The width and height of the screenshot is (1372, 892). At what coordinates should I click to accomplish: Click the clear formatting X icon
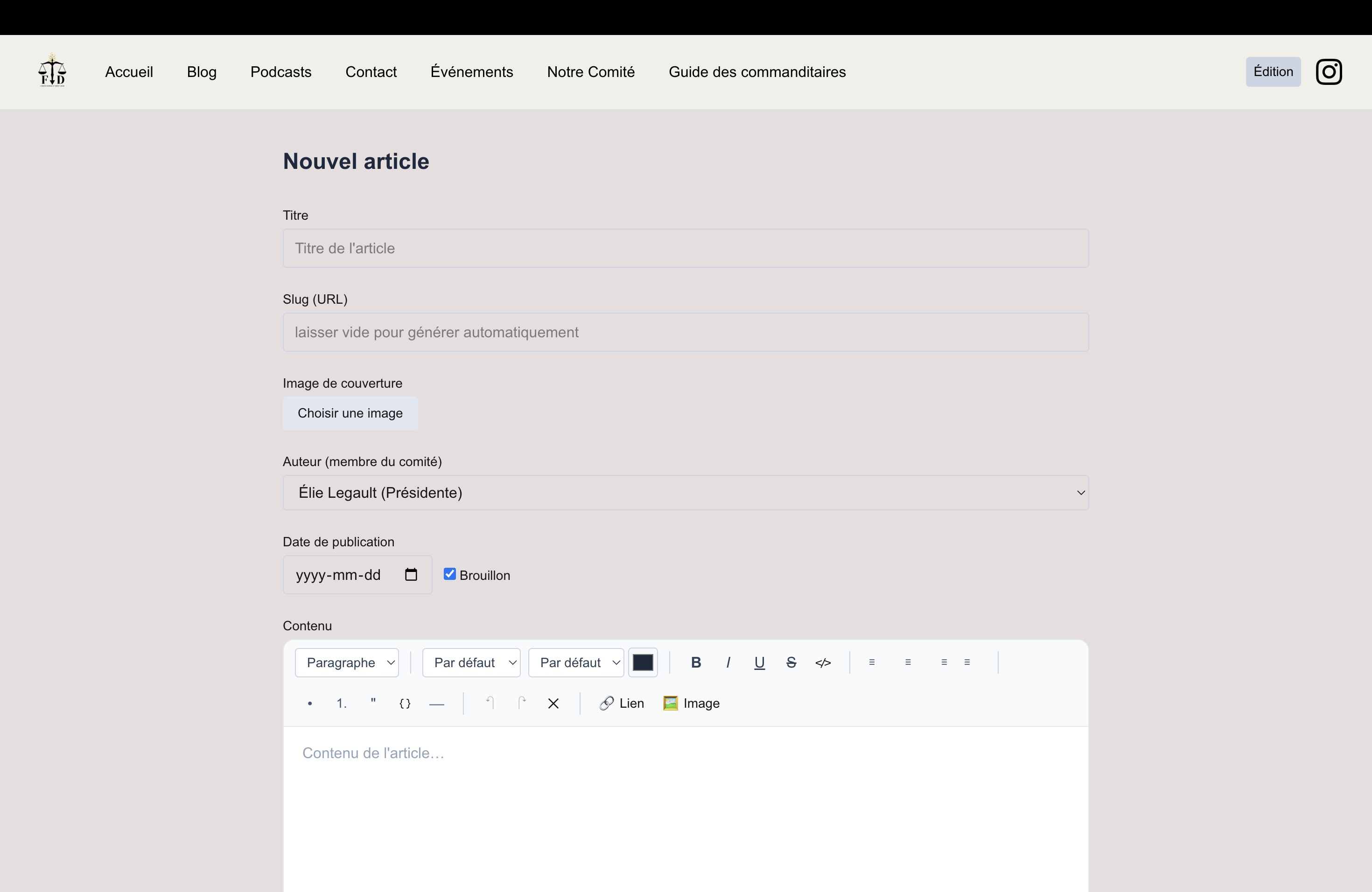coord(553,704)
